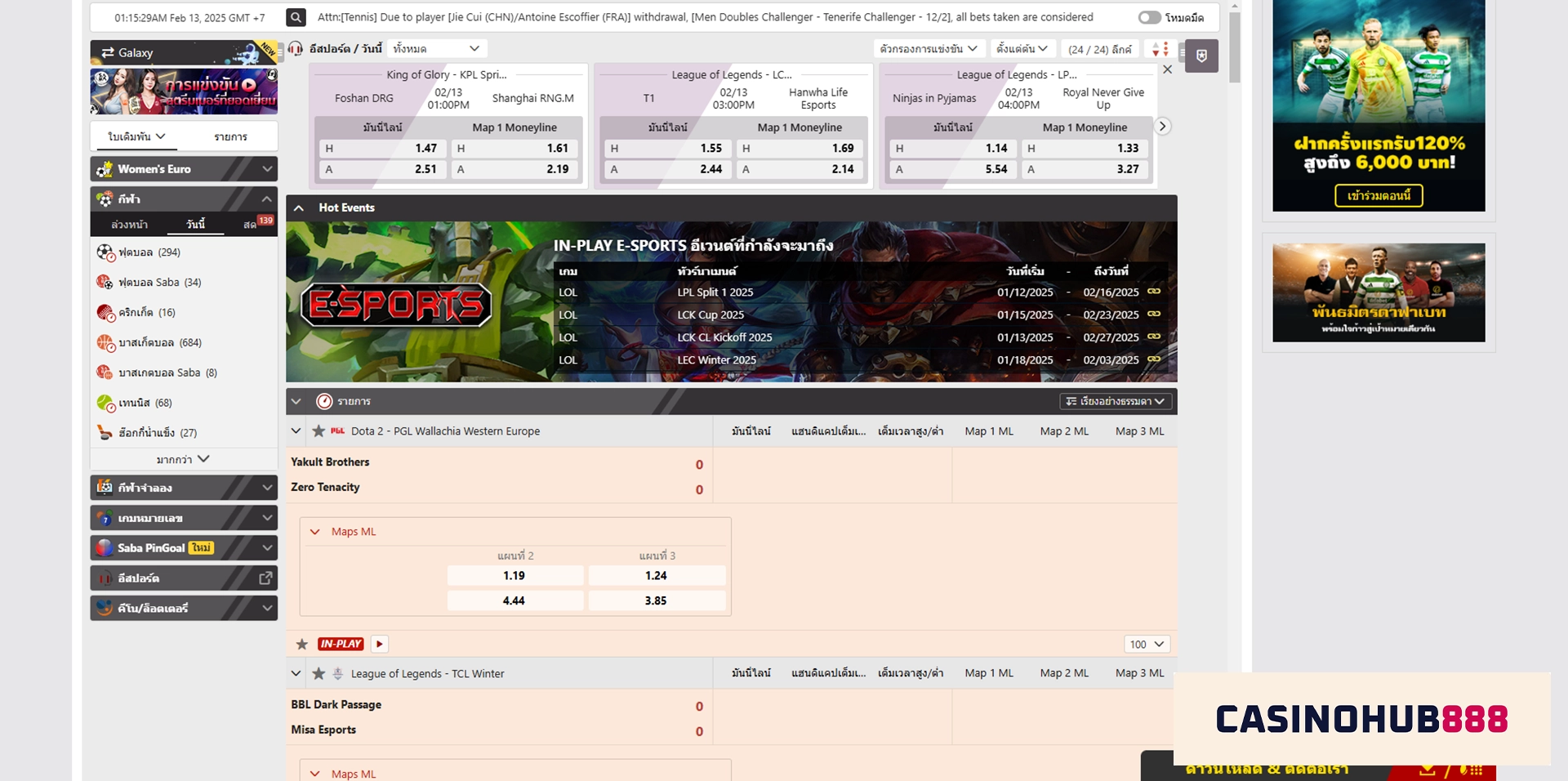This screenshot has width=1568, height=781.
Task: Close the featured matches carousel
Action: coord(1167,69)
